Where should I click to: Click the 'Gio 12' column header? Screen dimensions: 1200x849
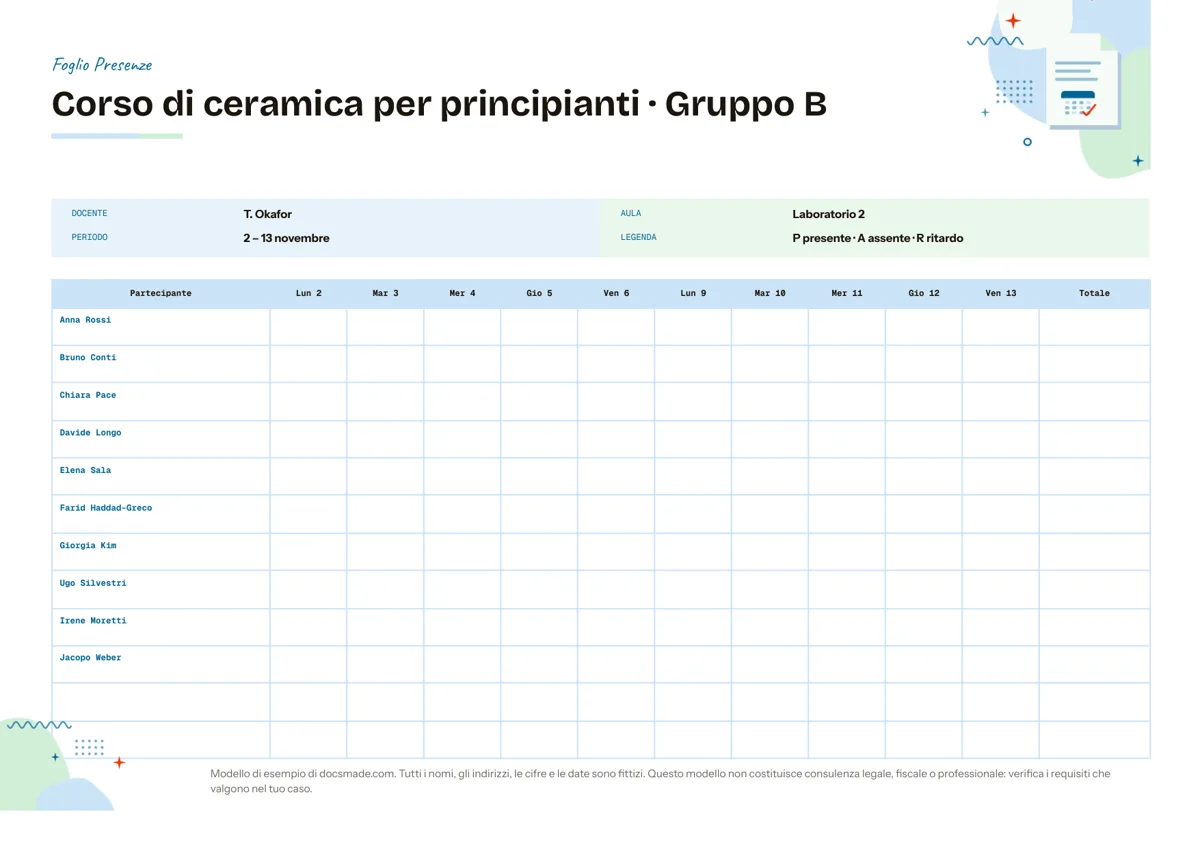924,294
